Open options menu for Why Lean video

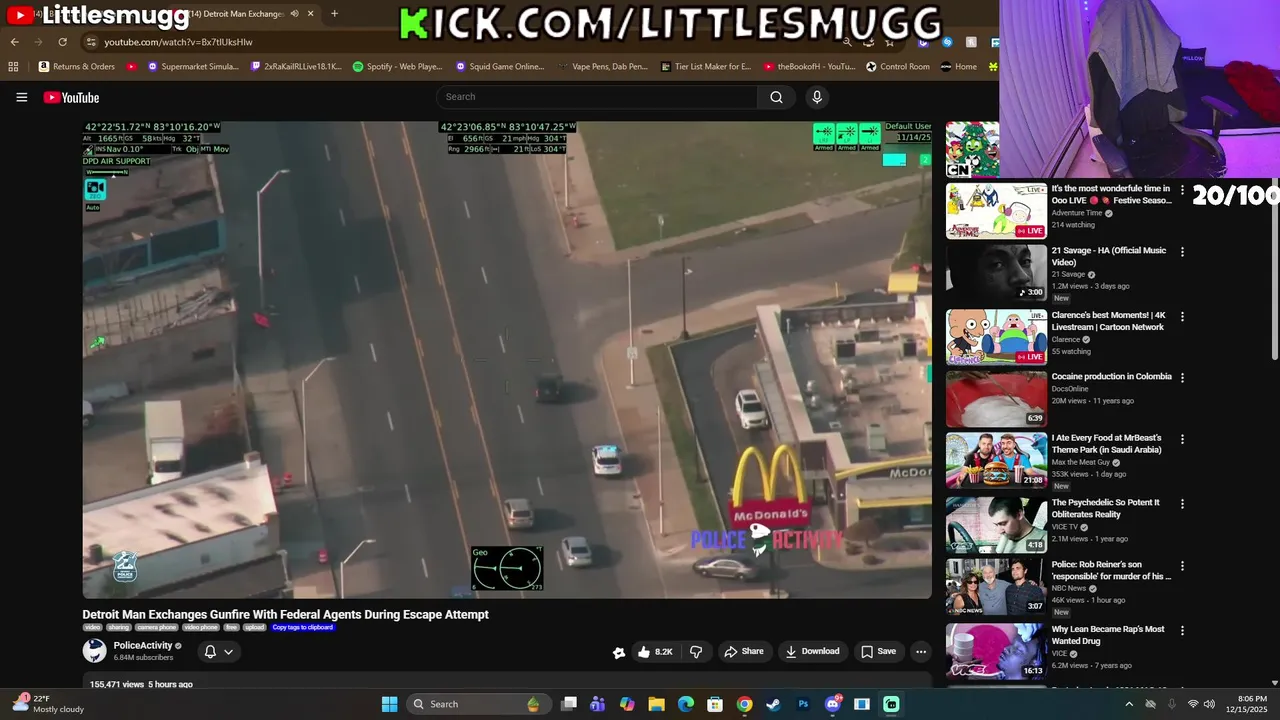(1182, 631)
